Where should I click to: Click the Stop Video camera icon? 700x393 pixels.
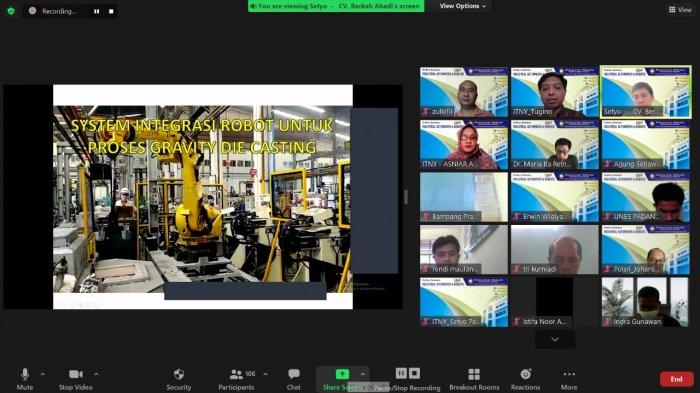[x=75, y=374]
